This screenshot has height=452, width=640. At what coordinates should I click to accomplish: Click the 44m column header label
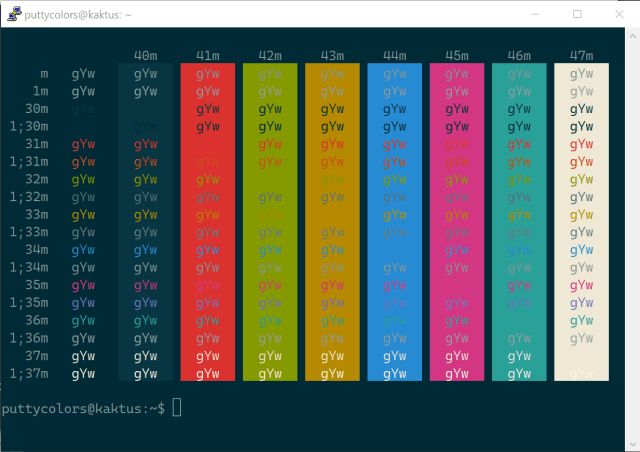tap(394, 55)
